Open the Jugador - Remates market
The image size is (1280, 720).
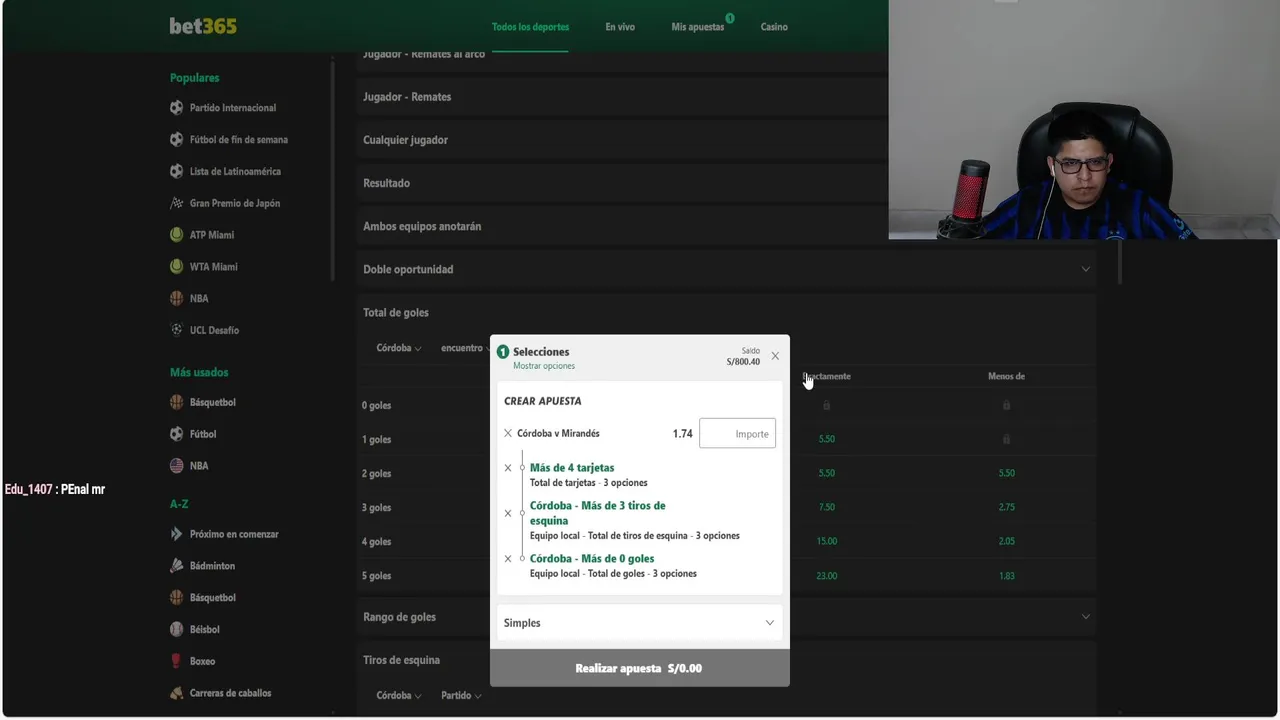407,97
